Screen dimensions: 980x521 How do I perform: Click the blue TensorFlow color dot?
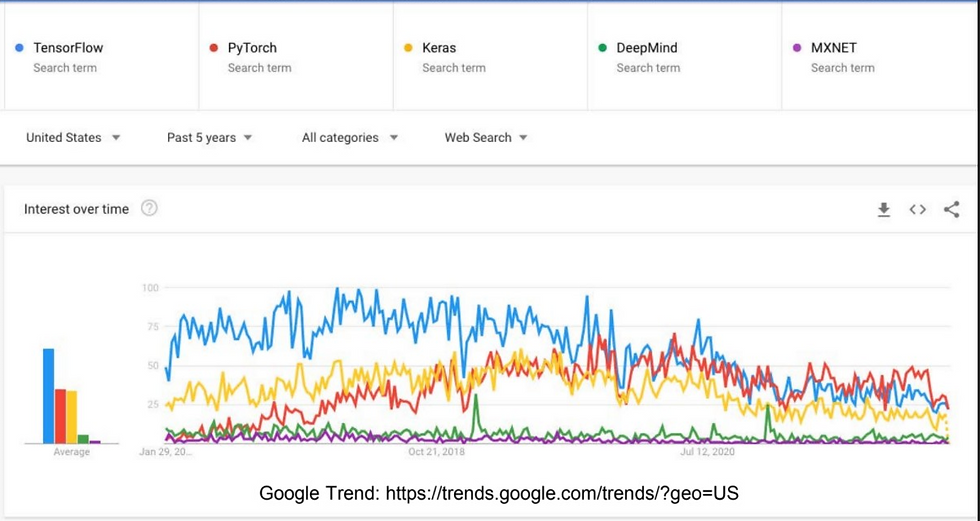[x=19, y=47]
